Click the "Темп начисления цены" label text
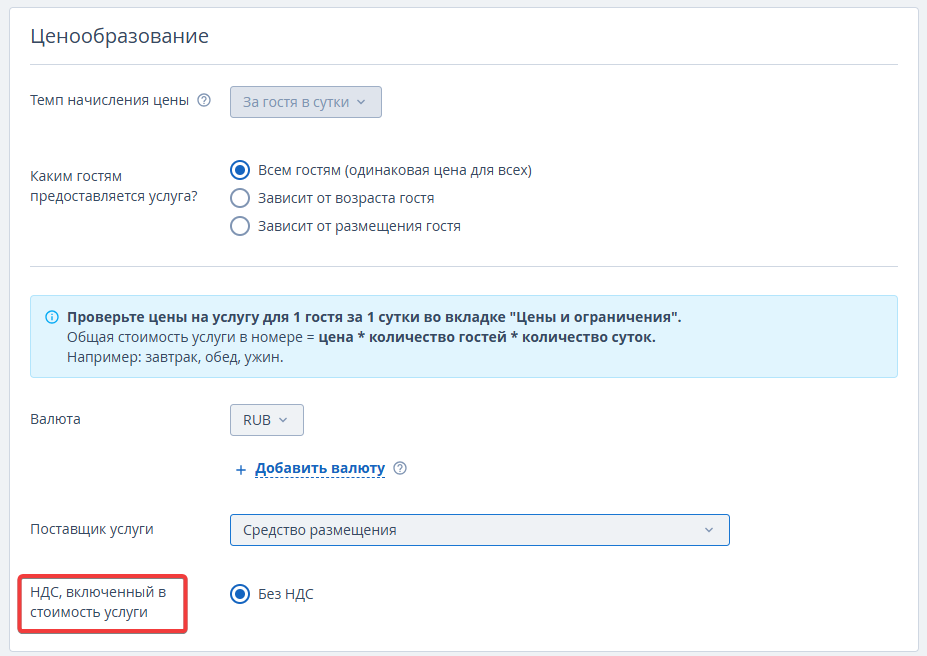 [110, 101]
